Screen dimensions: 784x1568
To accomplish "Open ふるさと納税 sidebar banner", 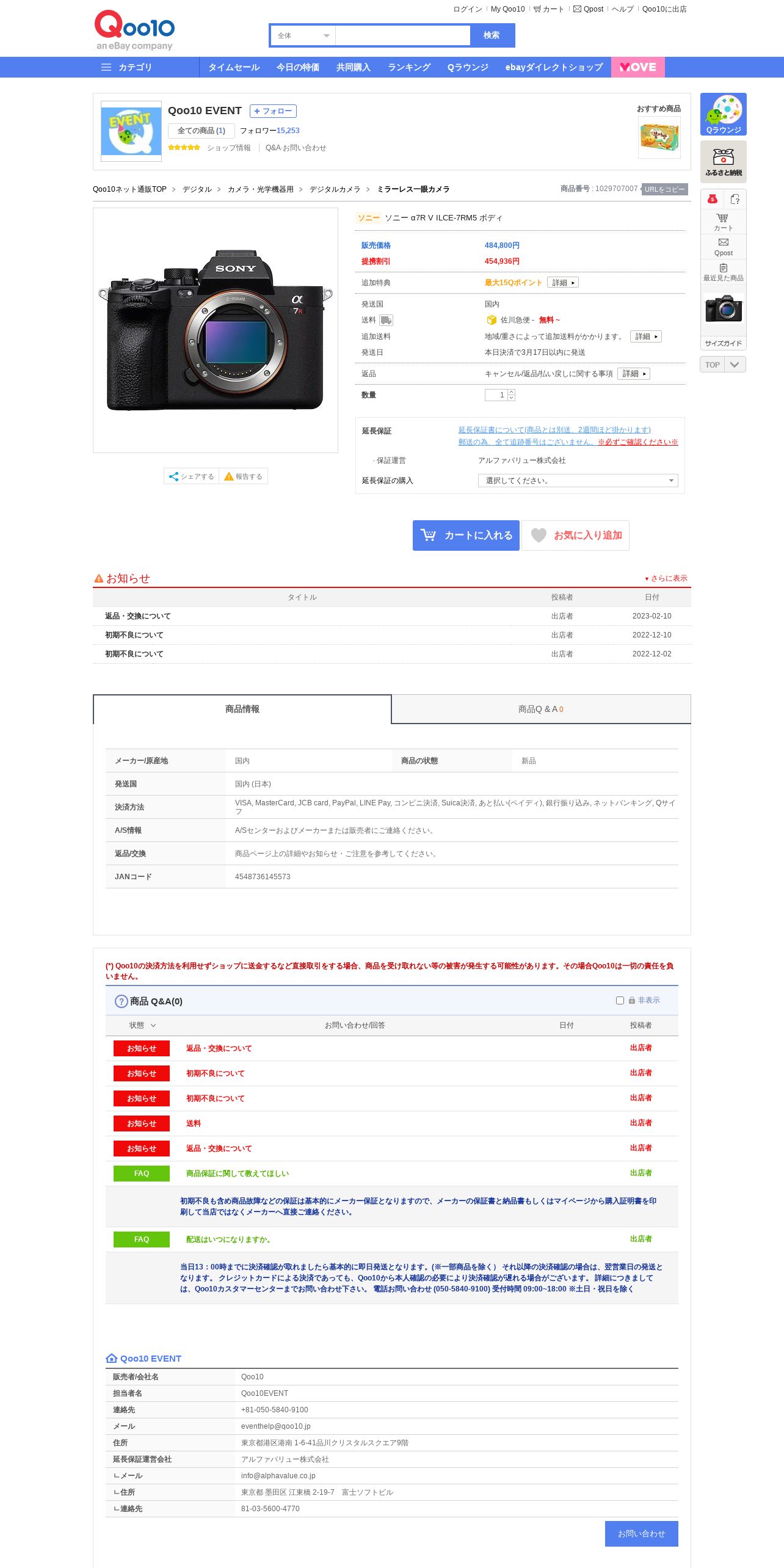I will tap(723, 162).
